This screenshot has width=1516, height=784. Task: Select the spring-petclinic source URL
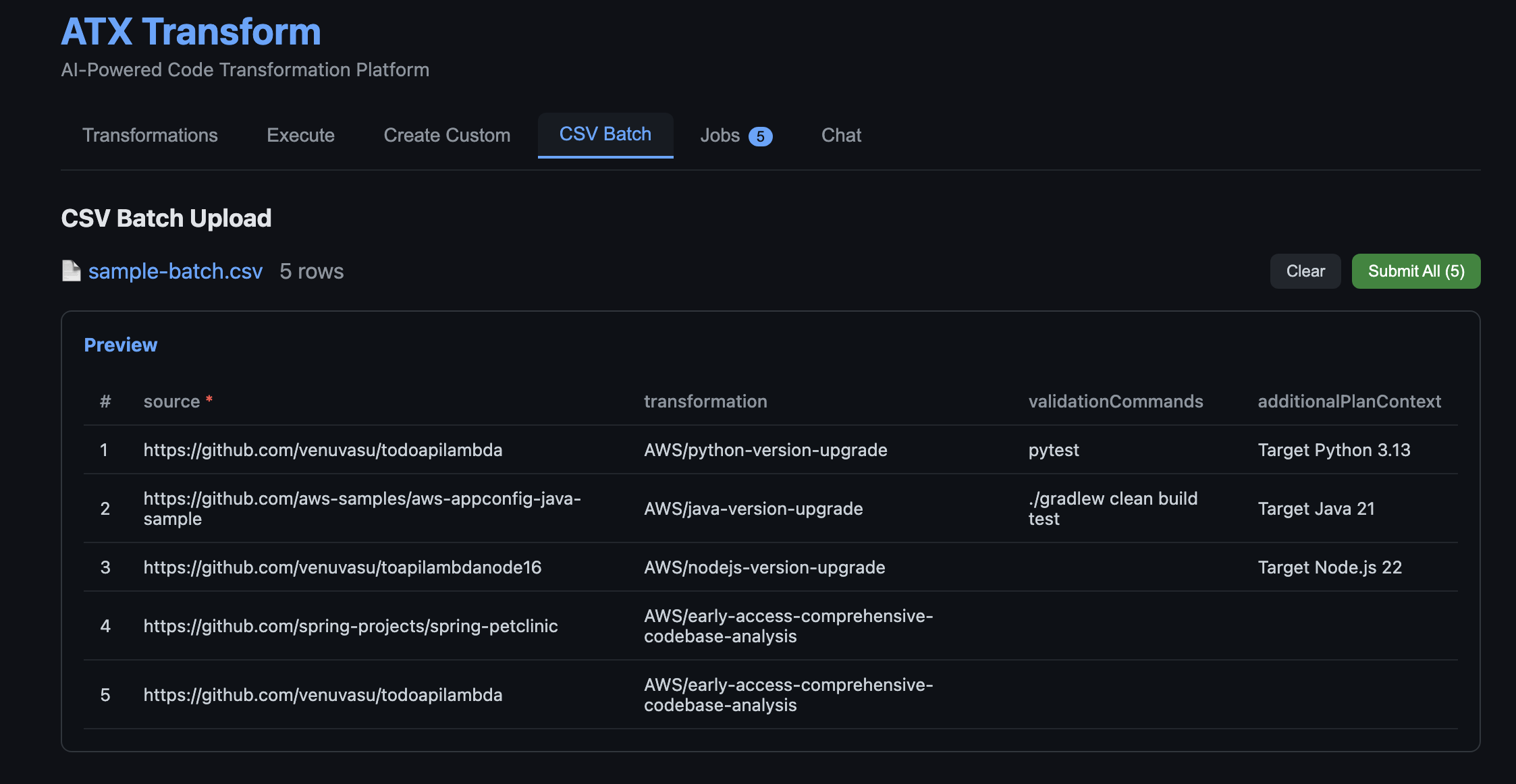pos(350,626)
